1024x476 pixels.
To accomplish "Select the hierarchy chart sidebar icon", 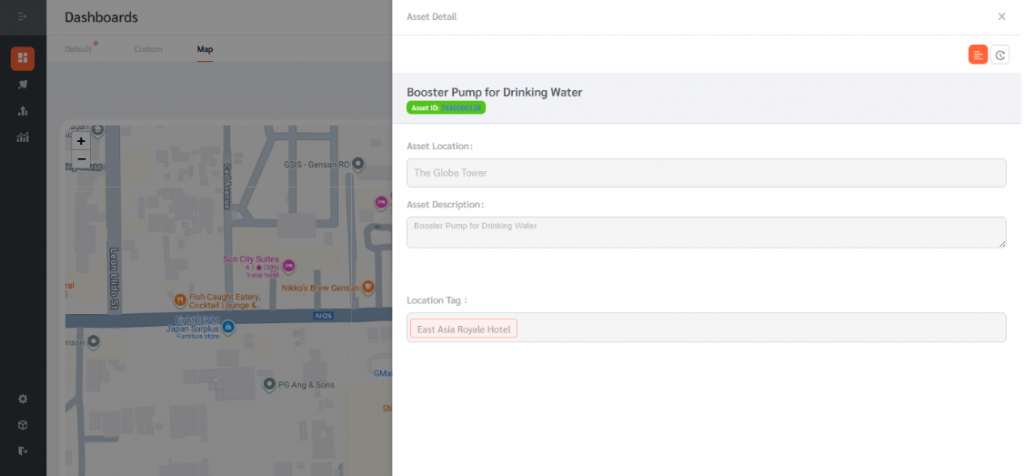I will click(23, 111).
